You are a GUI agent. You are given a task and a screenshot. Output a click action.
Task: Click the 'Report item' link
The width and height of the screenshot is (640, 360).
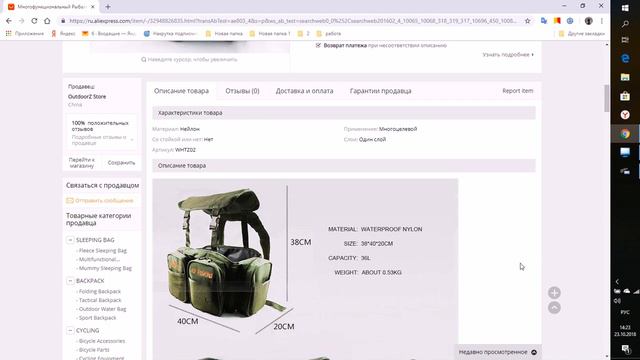(x=518, y=91)
